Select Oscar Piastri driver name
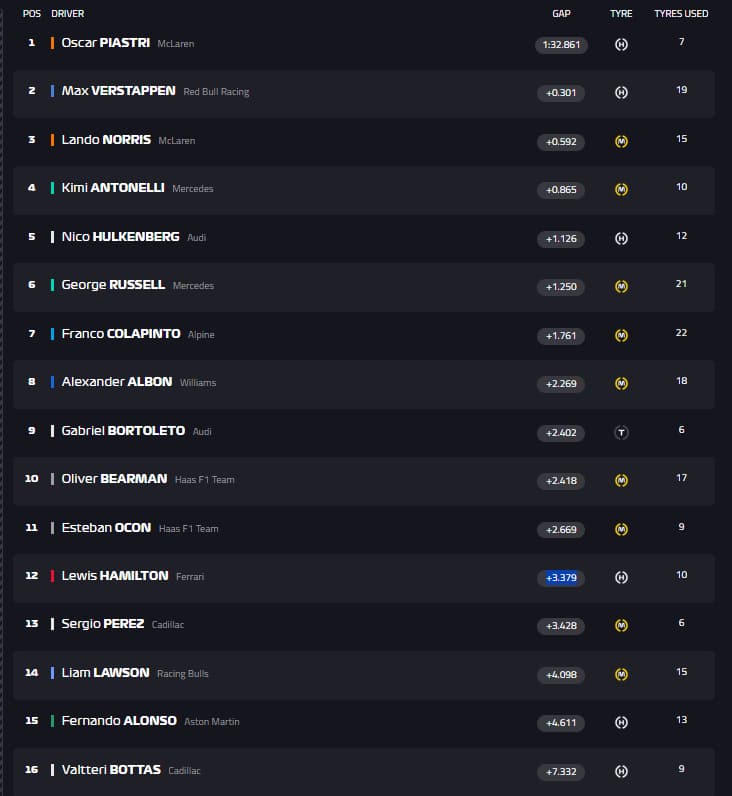 pos(105,43)
